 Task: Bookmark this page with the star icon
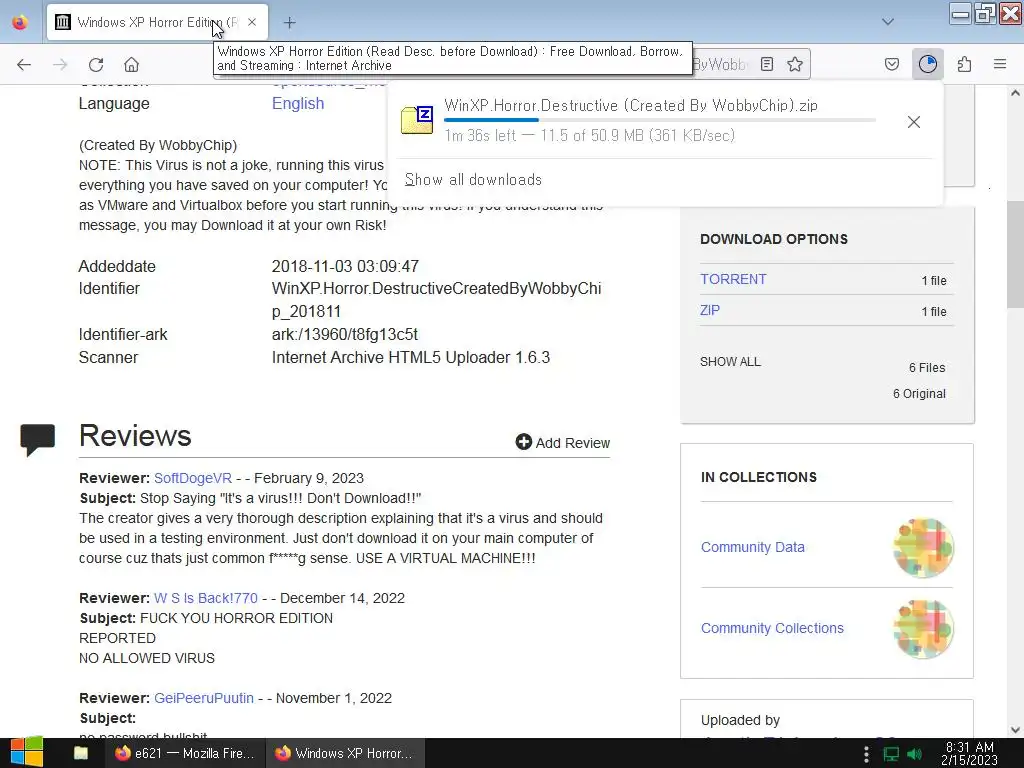point(795,64)
